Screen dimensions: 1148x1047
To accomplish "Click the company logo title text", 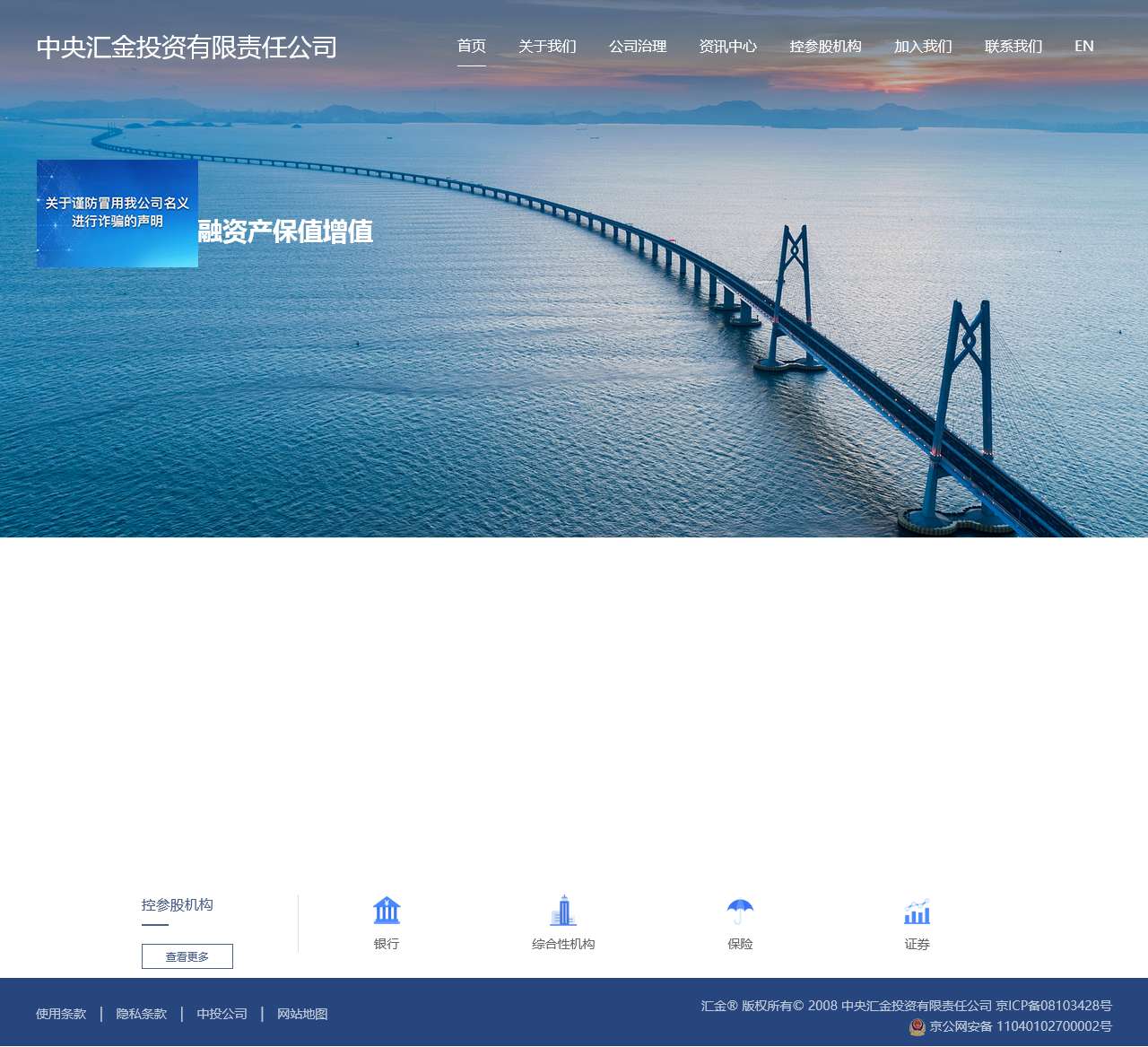I will pos(187,48).
